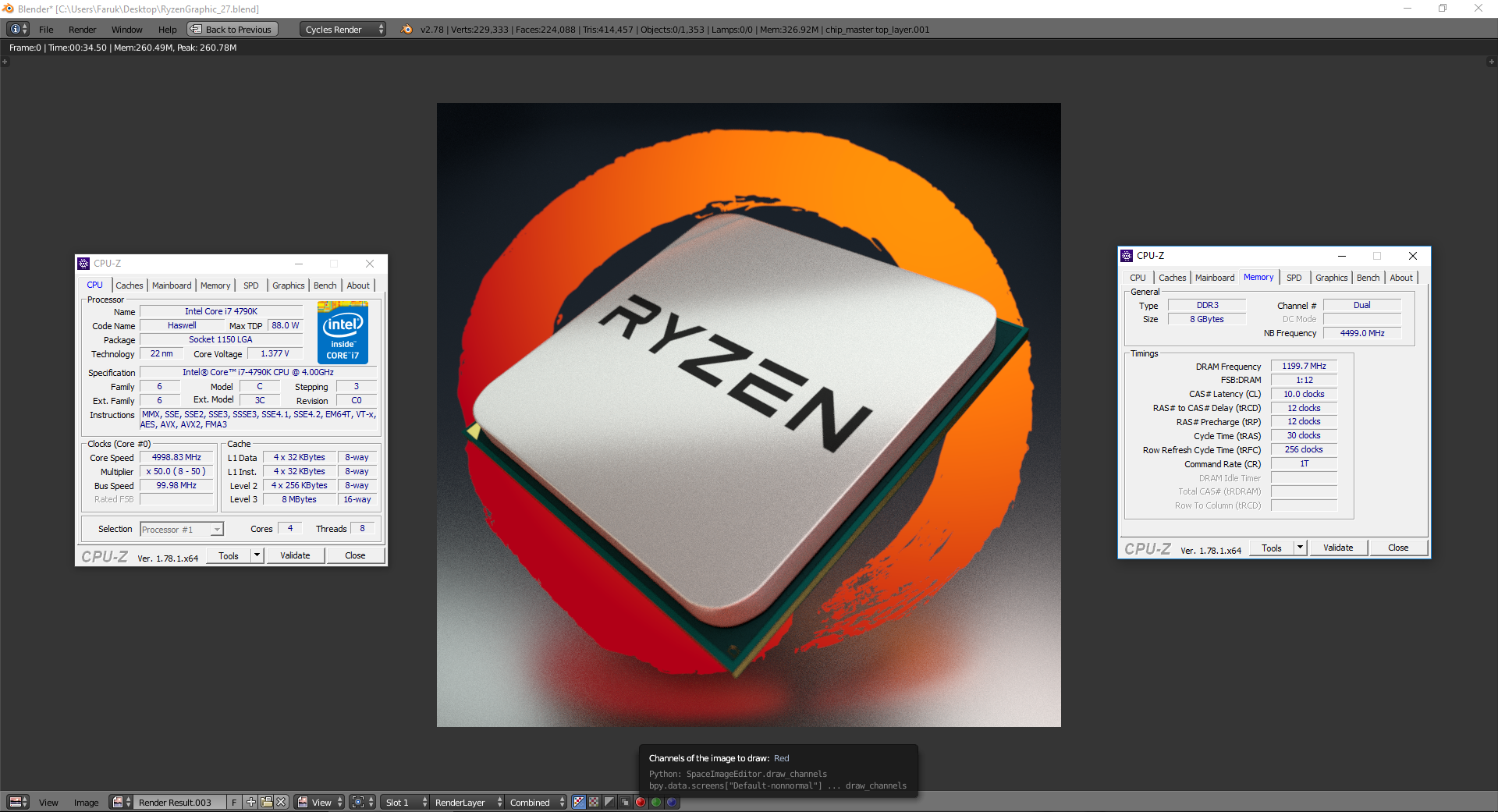
Task: Open the Image editor type selector in the bottom bar
Action: [18, 802]
